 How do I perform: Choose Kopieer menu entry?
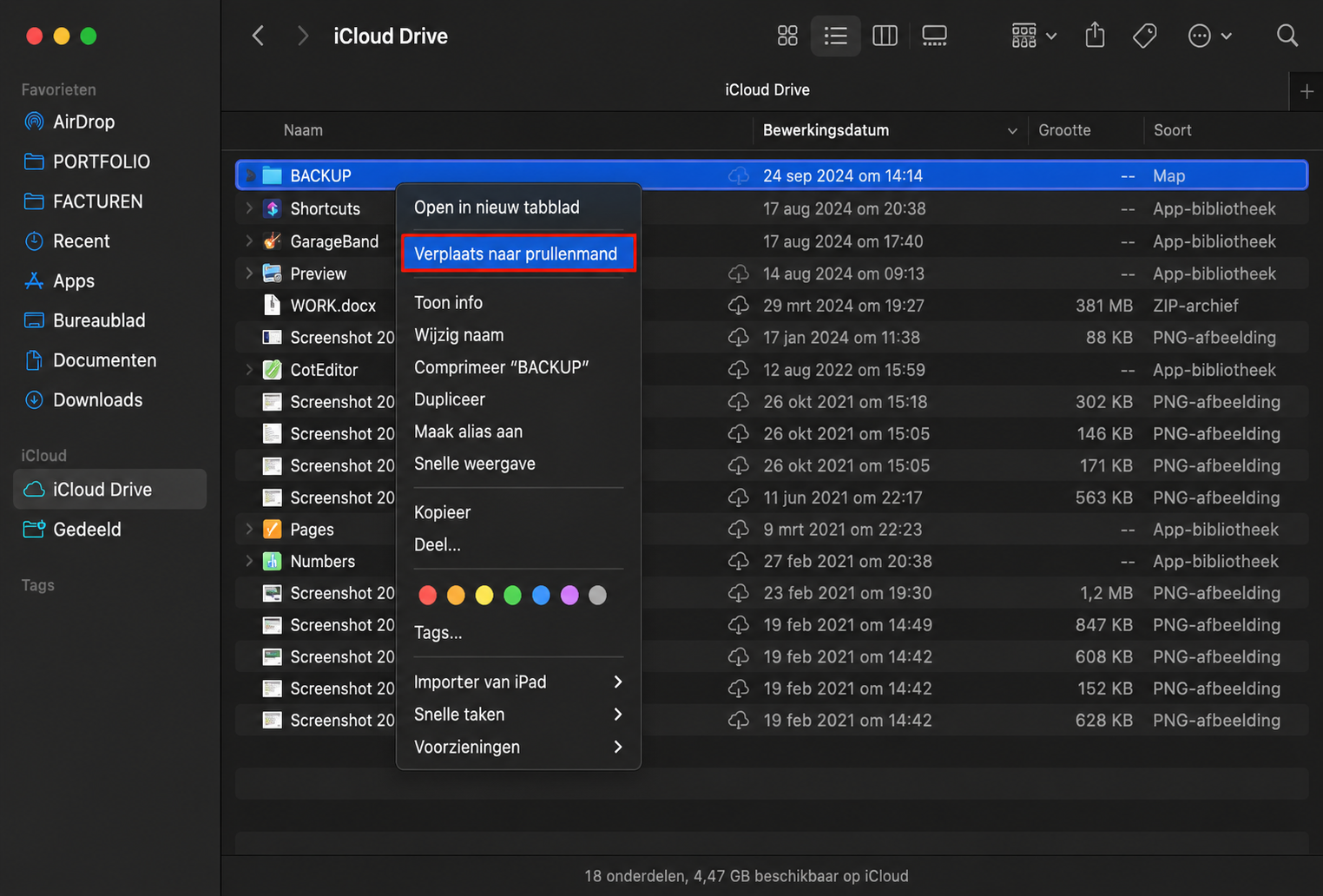pos(518,512)
